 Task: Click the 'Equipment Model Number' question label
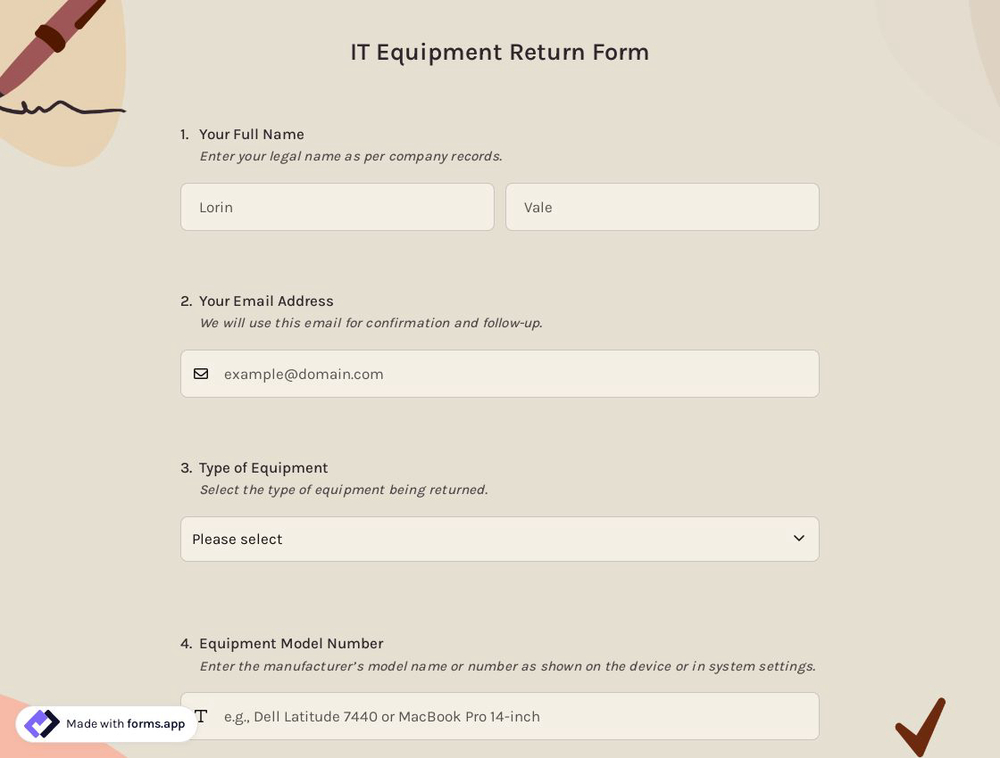coord(290,643)
